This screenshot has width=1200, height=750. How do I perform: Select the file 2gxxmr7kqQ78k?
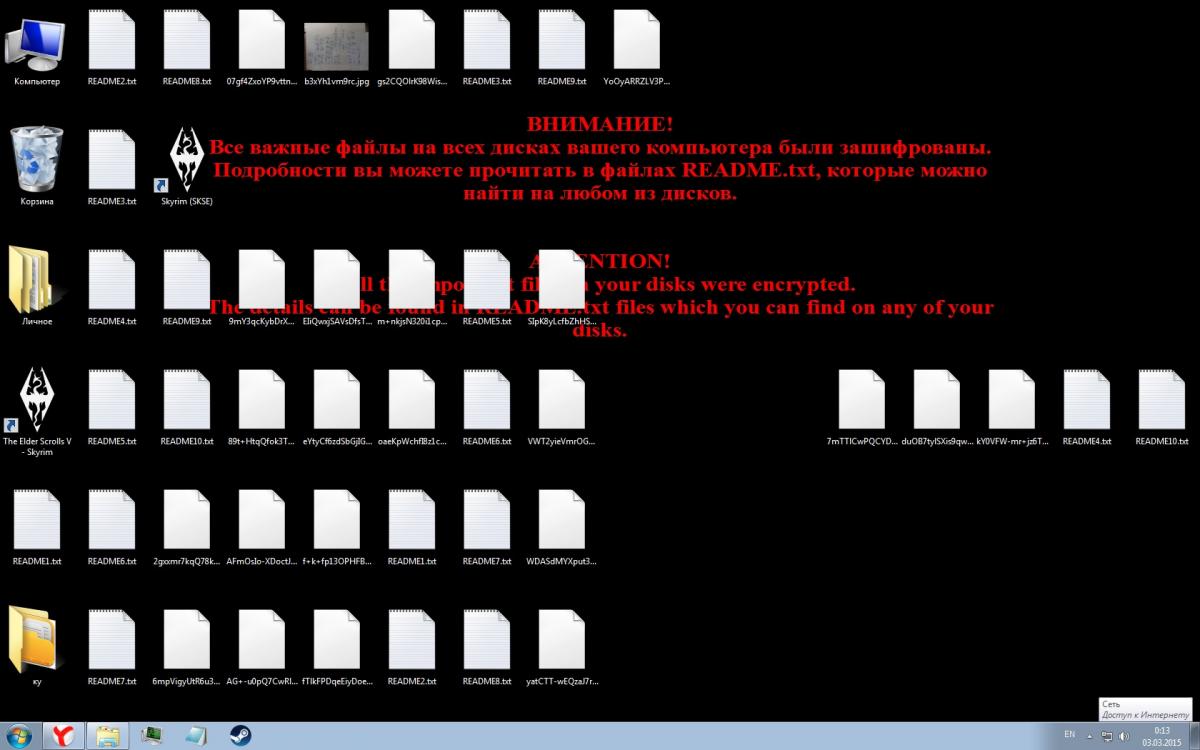click(x=186, y=527)
